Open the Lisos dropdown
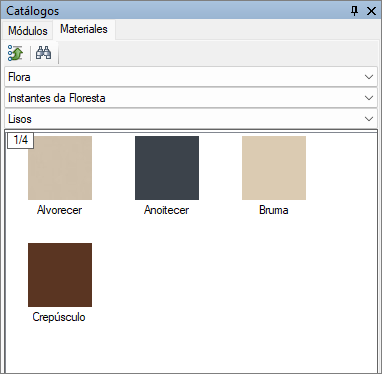 [191, 119]
